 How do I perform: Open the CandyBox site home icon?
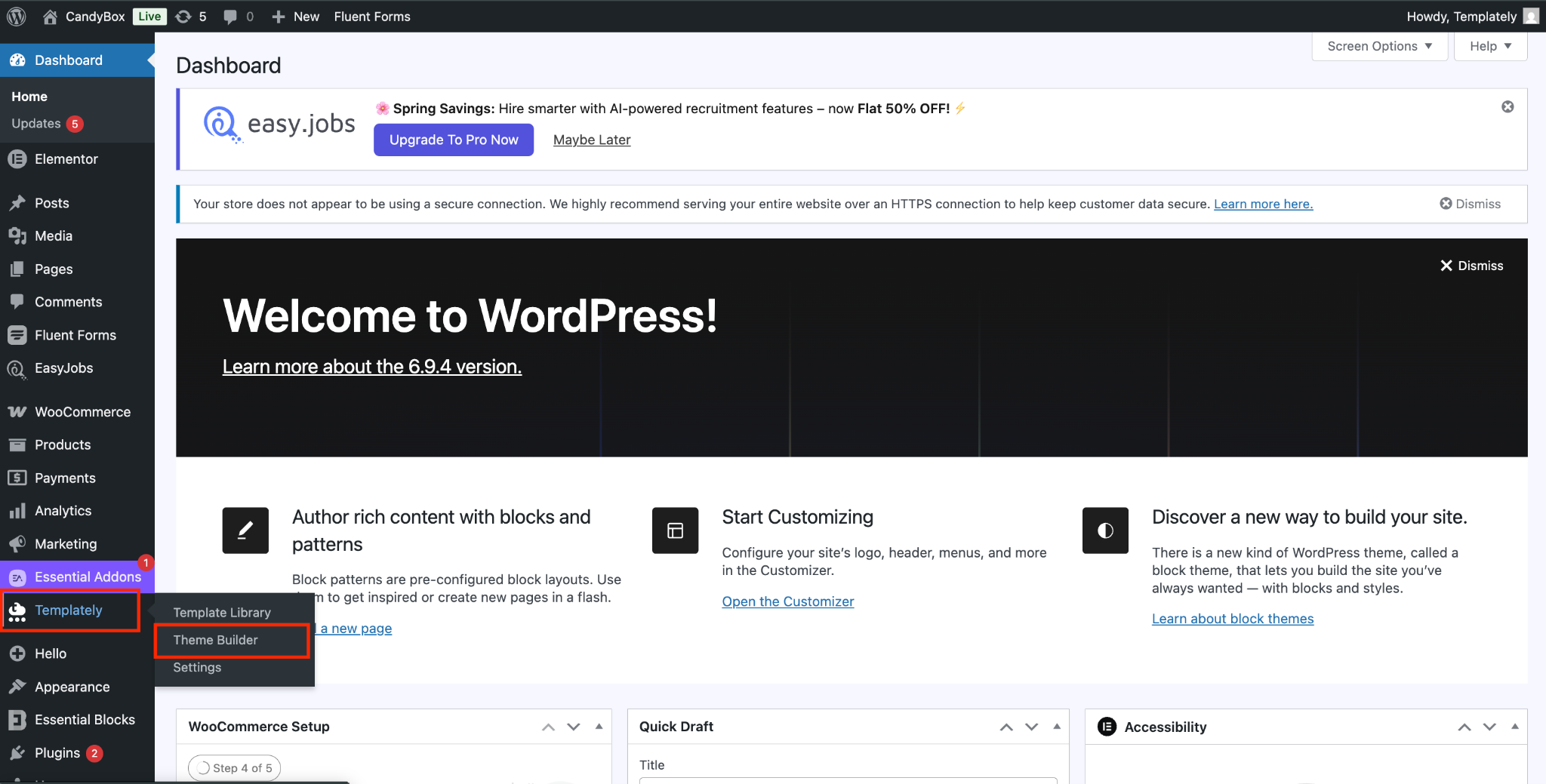50,17
